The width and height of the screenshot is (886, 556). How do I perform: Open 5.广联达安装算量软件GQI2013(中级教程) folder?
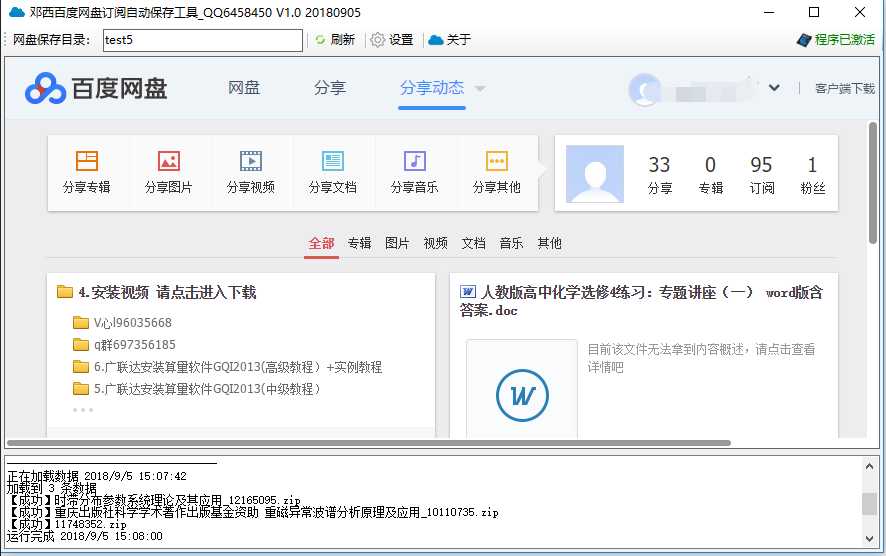click(x=207, y=389)
